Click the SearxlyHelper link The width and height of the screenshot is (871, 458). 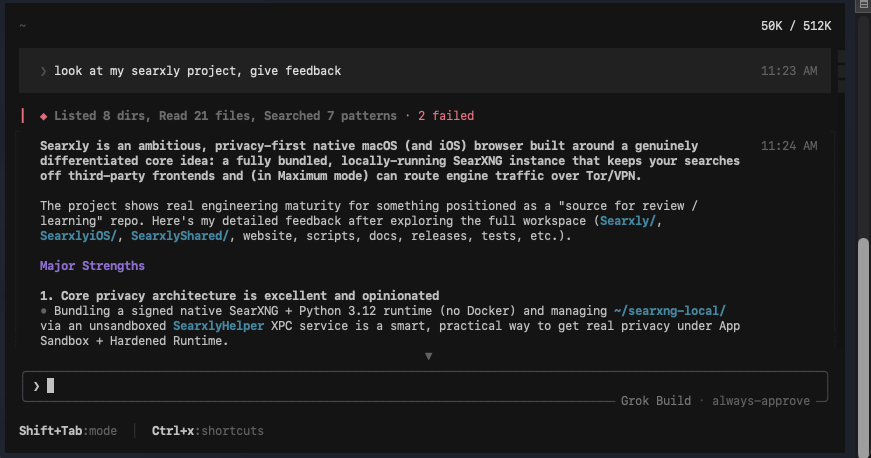[218, 326]
